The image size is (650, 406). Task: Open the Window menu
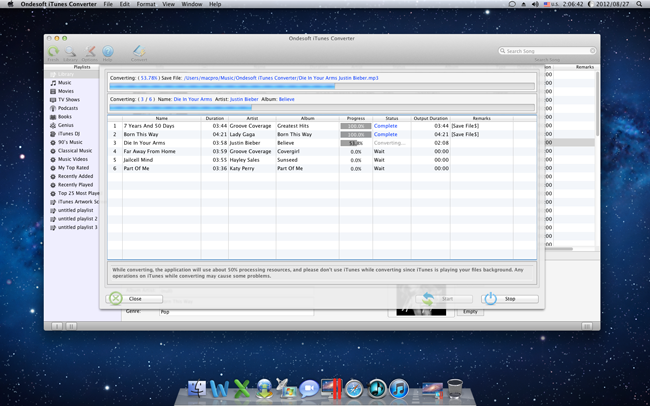tap(191, 4)
